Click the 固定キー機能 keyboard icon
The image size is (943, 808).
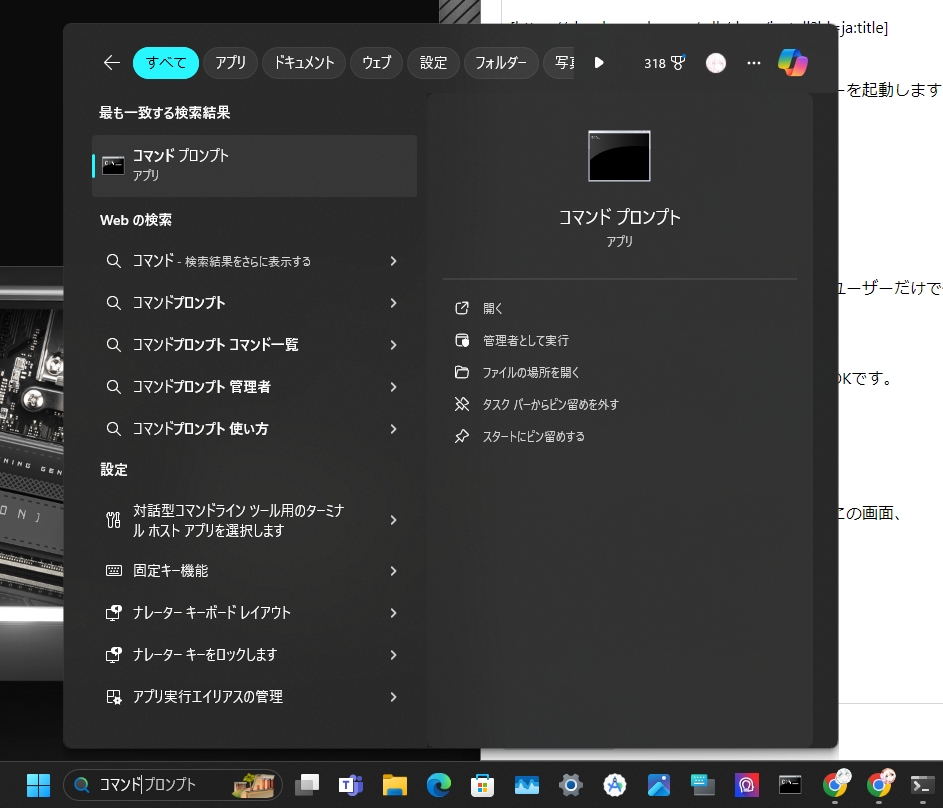pos(114,571)
